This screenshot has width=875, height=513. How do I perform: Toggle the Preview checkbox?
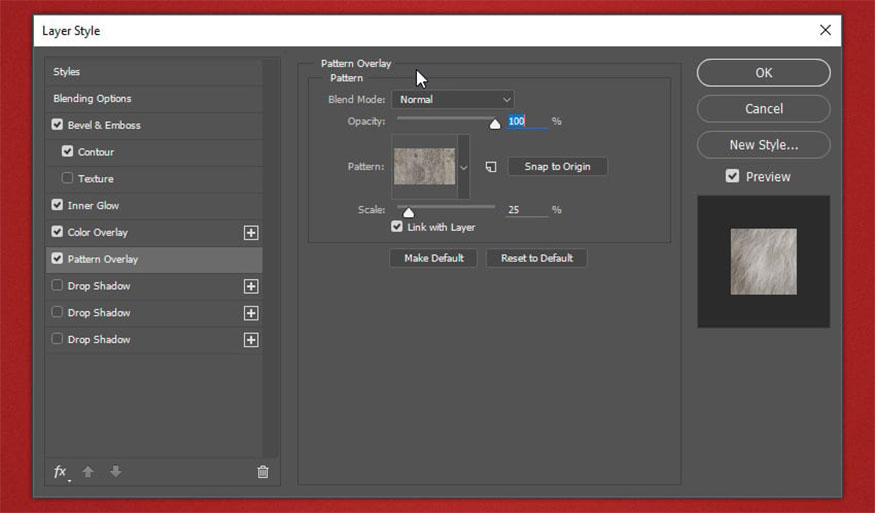[733, 176]
